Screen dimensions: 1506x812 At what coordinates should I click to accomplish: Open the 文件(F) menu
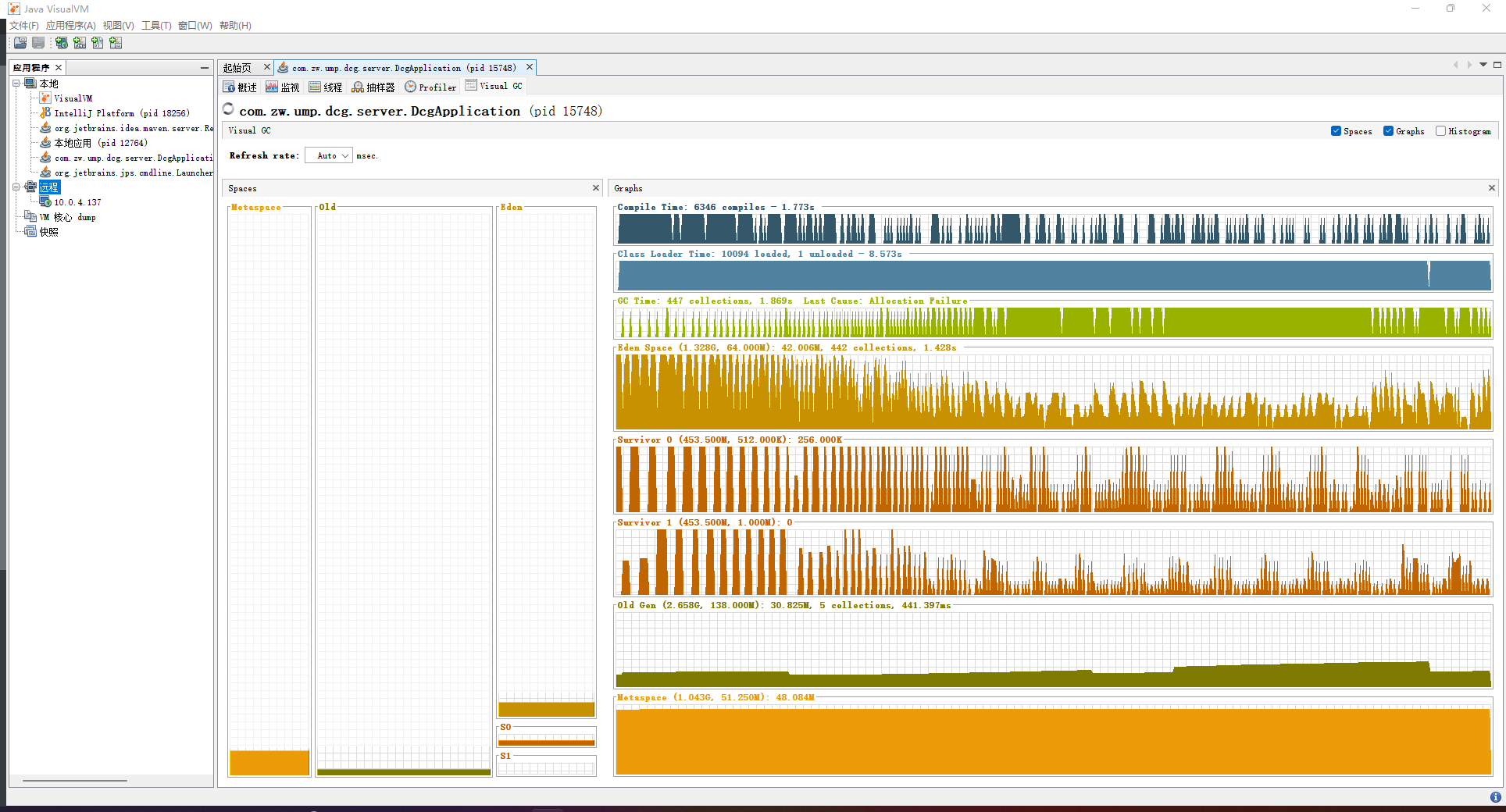pyautogui.click(x=24, y=26)
